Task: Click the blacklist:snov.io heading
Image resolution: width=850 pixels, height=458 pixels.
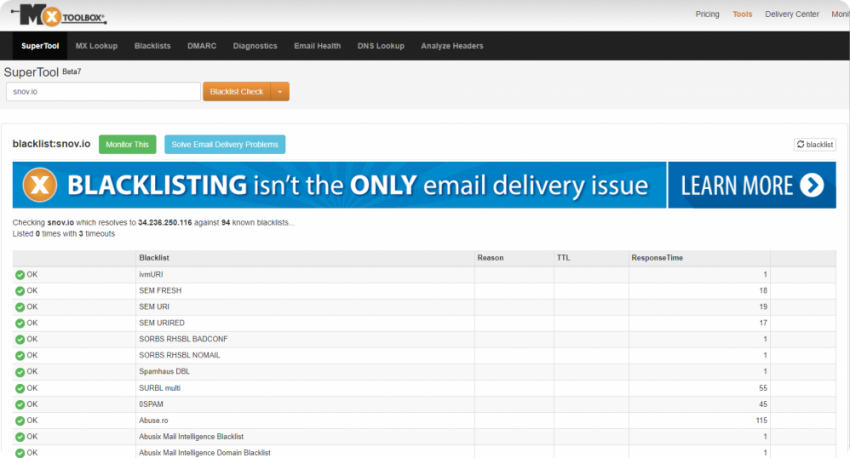Action: [51, 144]
